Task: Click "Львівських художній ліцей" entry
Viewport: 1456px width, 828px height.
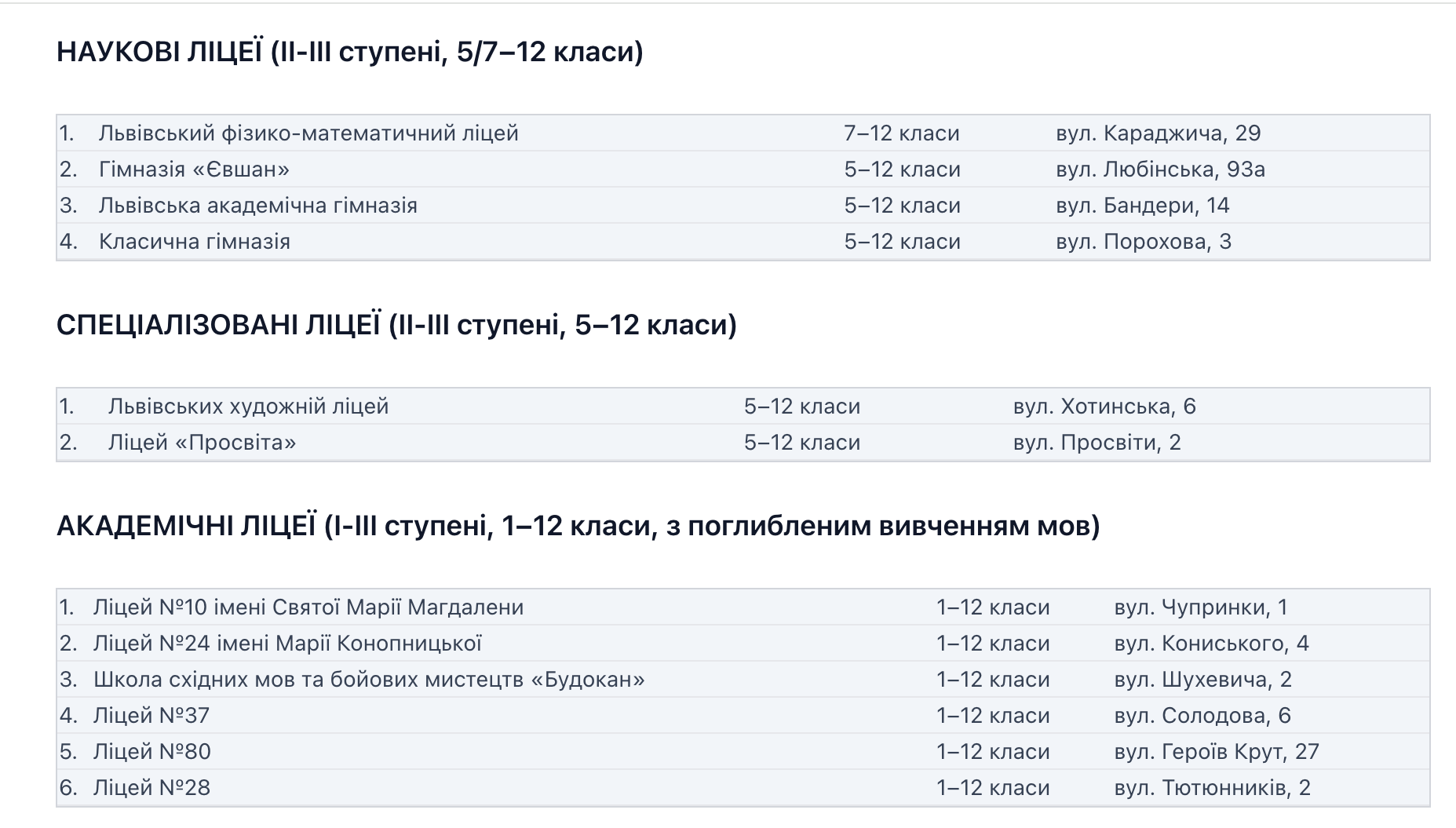Action: click(x=248, y=407)
